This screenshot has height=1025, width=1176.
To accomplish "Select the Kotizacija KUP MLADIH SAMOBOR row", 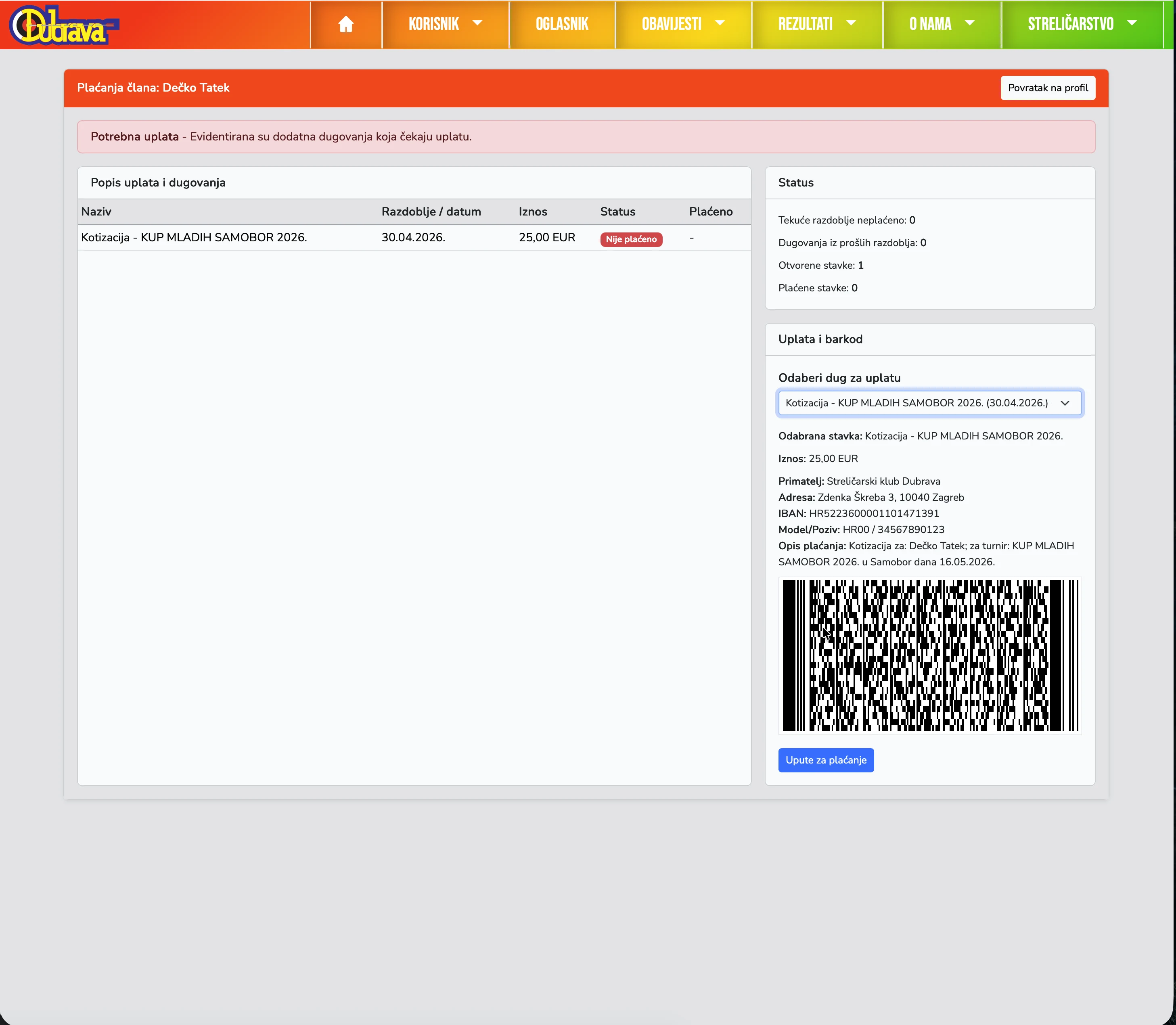I will click(x=195, y=237).
